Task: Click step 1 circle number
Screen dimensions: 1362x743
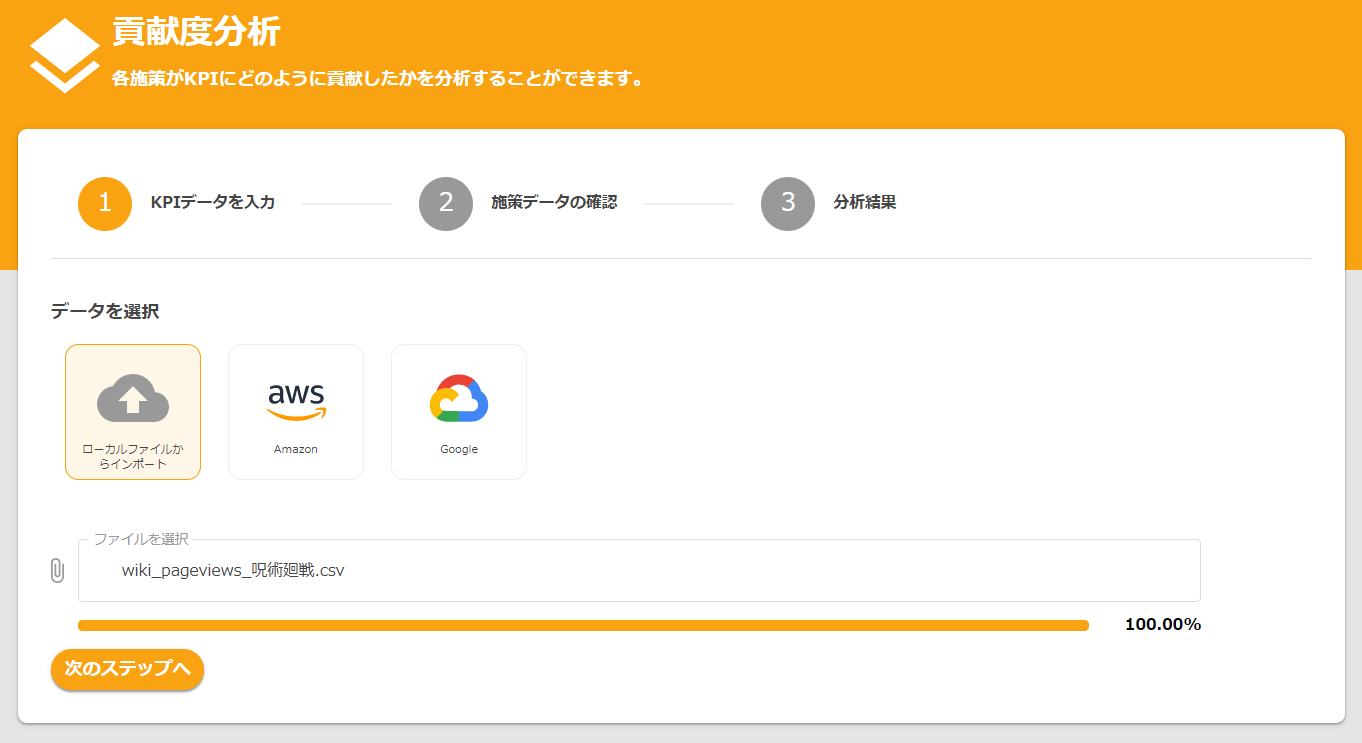Action: pyautogui.click(x=105, y=204)
